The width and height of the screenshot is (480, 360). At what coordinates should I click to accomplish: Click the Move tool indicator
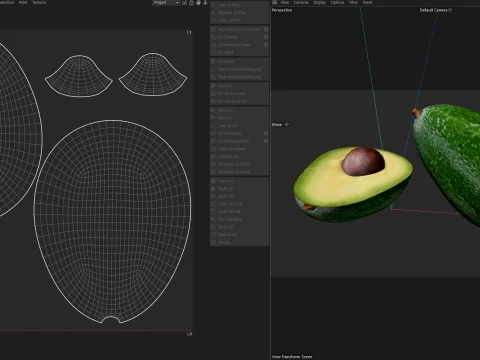pyautogui.click(x=280, y=124)
